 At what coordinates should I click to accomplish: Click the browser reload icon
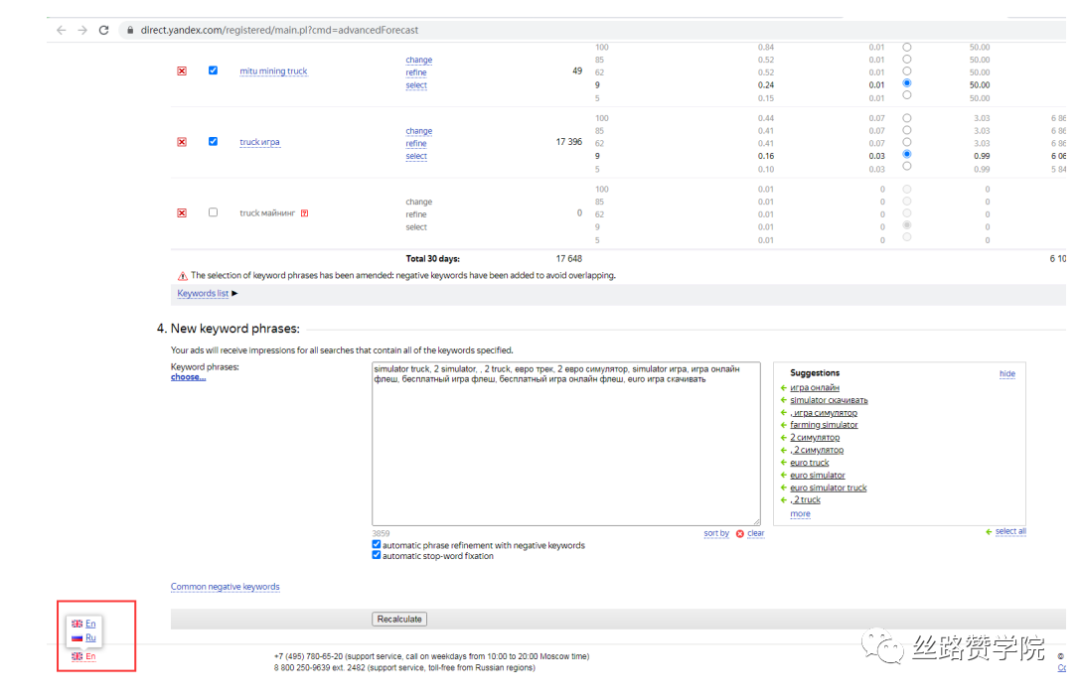[104, 30]
